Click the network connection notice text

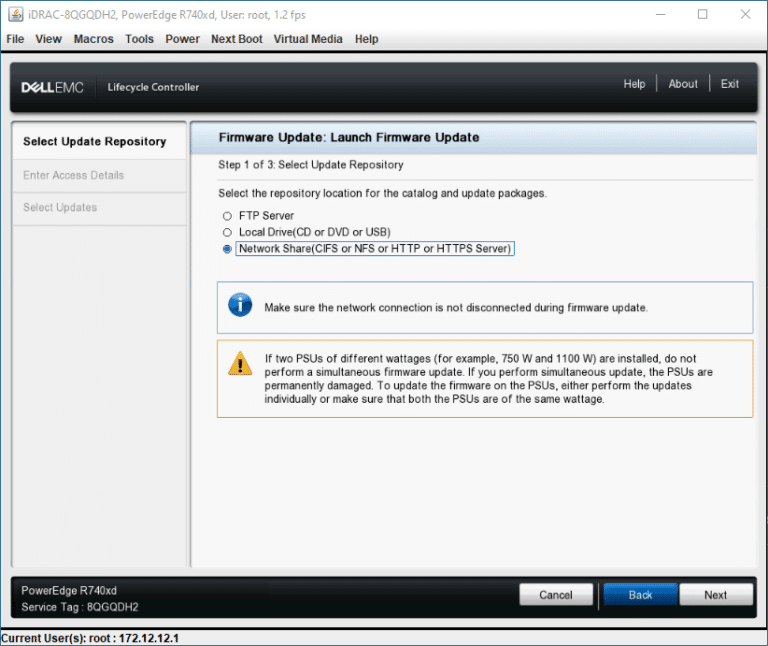[x=456, y=308]
